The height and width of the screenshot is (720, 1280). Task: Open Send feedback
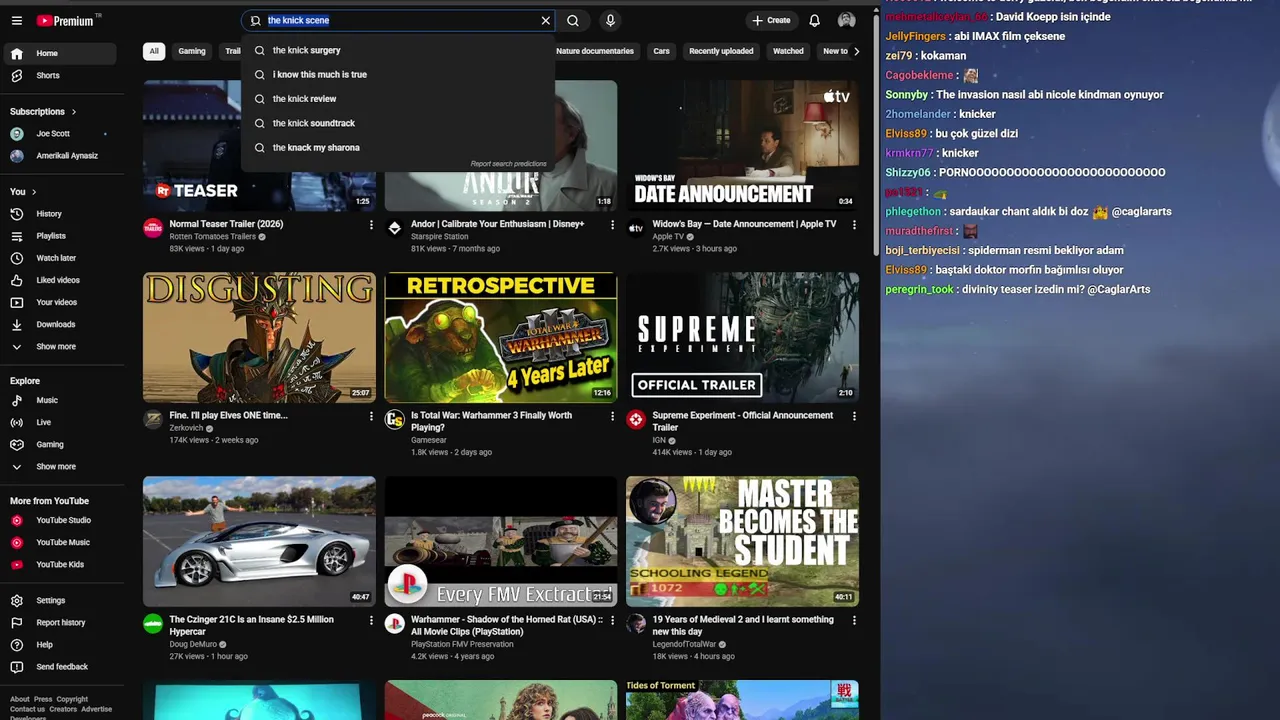62,667
